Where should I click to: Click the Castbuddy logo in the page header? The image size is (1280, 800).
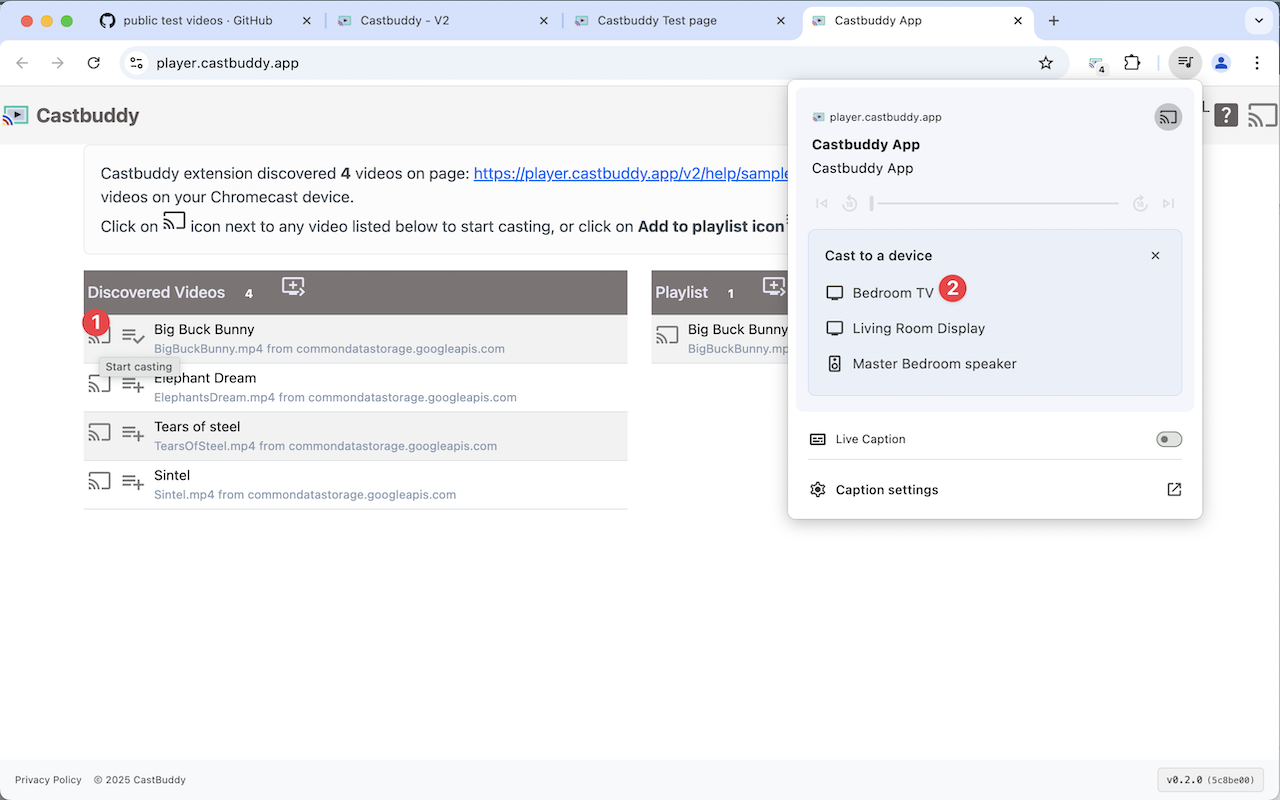[71, 115]
